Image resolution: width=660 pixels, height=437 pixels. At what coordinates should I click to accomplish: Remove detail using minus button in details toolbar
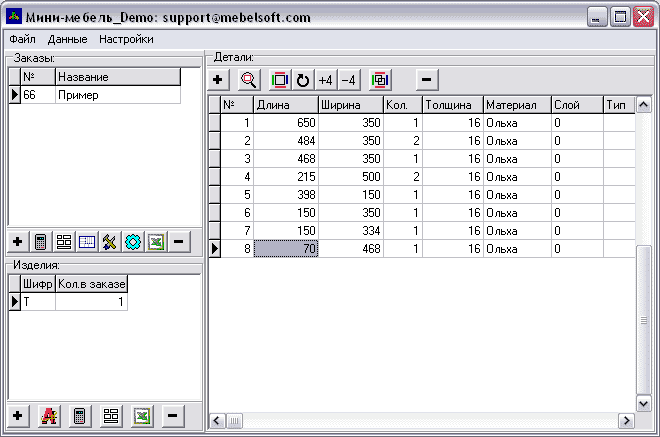click(425, 80)
